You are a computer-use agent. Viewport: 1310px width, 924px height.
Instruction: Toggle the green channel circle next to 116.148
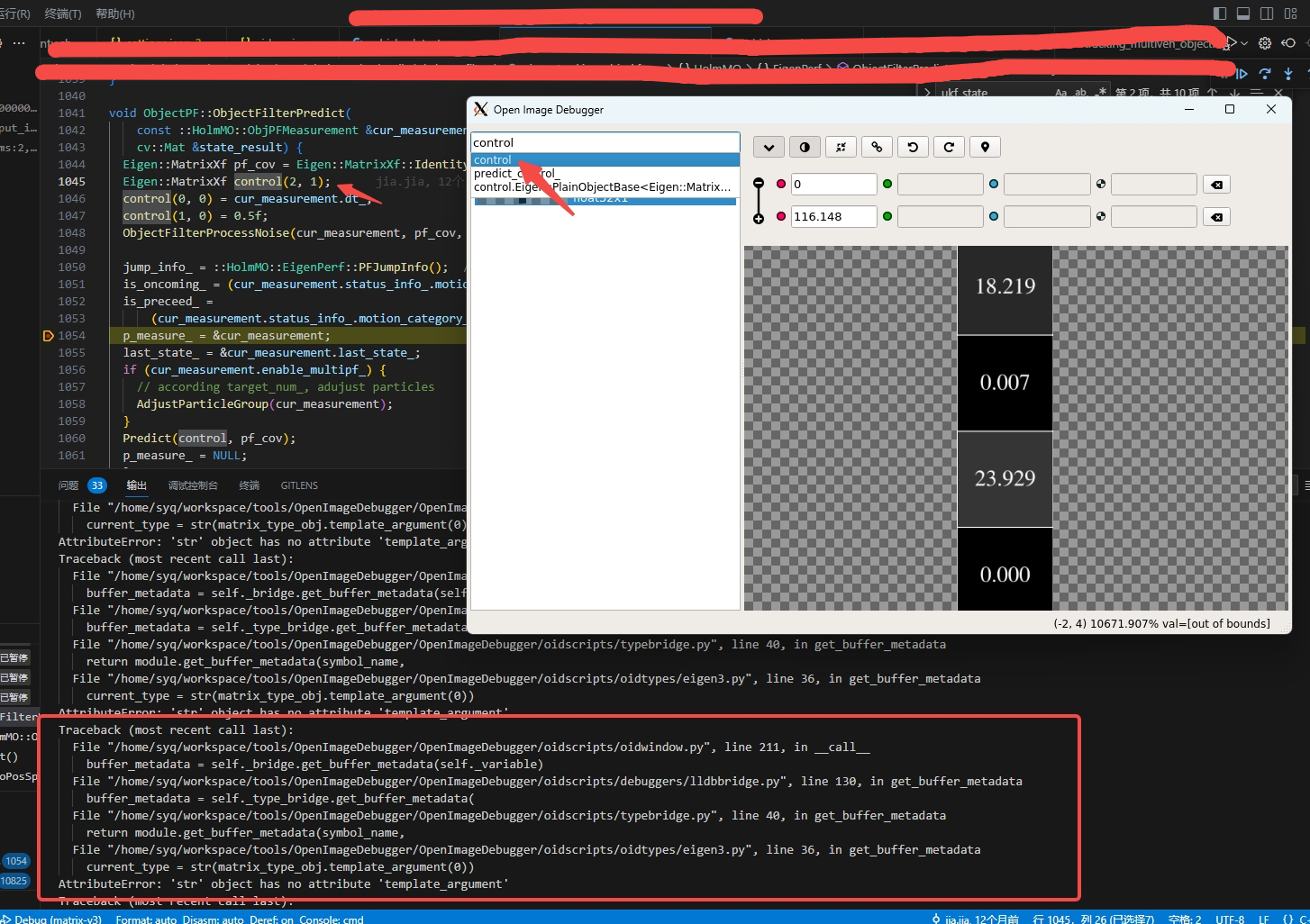pyautogui.click(x=887, y=216)
